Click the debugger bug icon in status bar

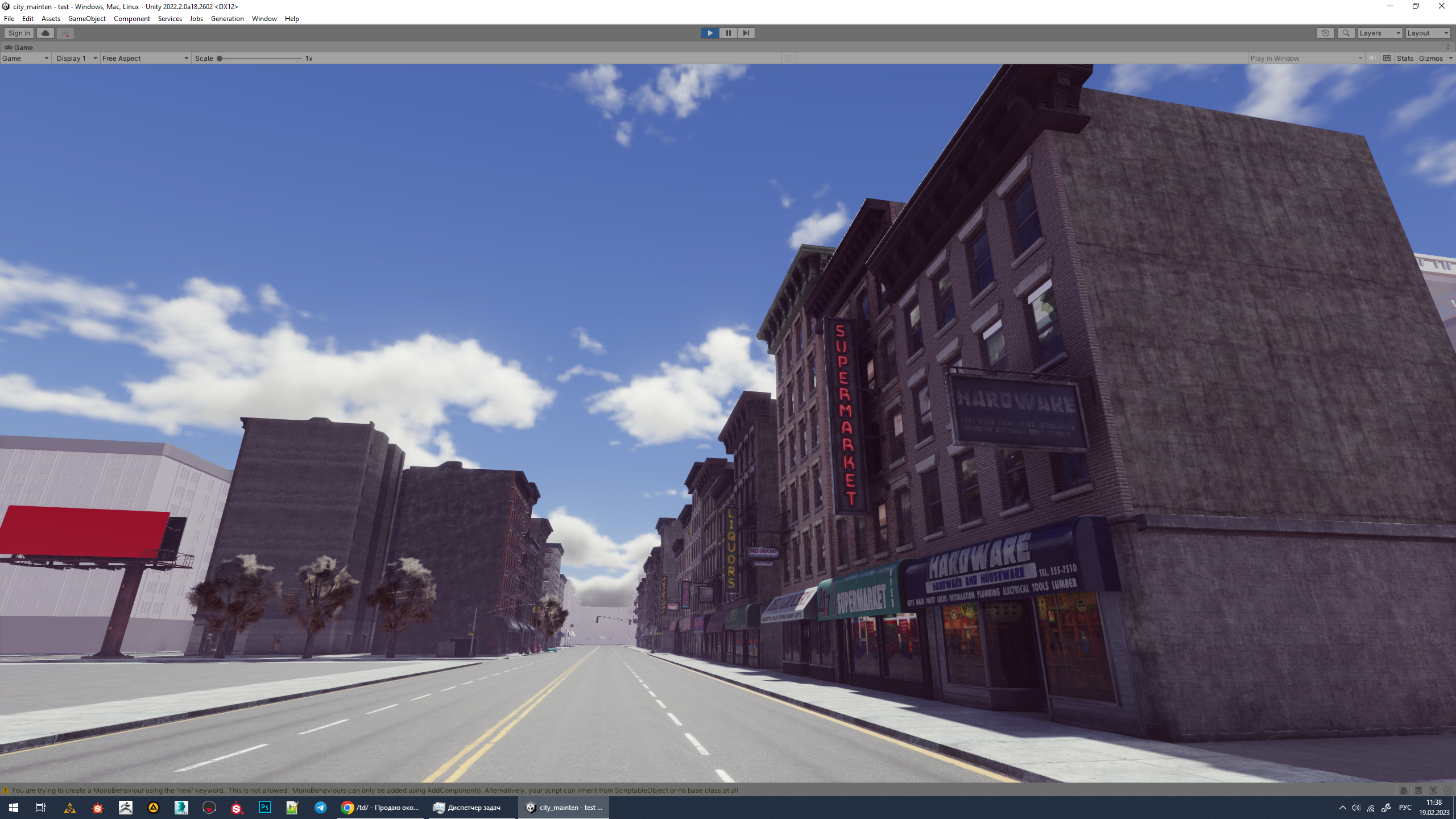tap(1404, 791)
